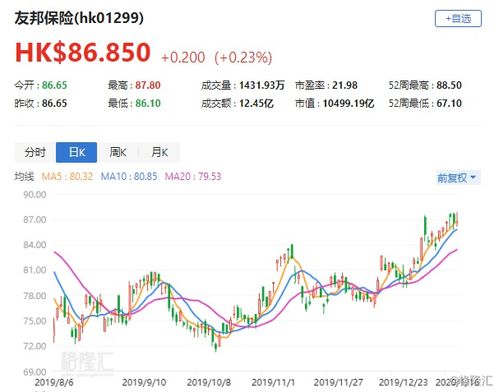This screenshot has height=392, width=499.
Task: Click the 今开 value 86.65
Action: [54, 85]
